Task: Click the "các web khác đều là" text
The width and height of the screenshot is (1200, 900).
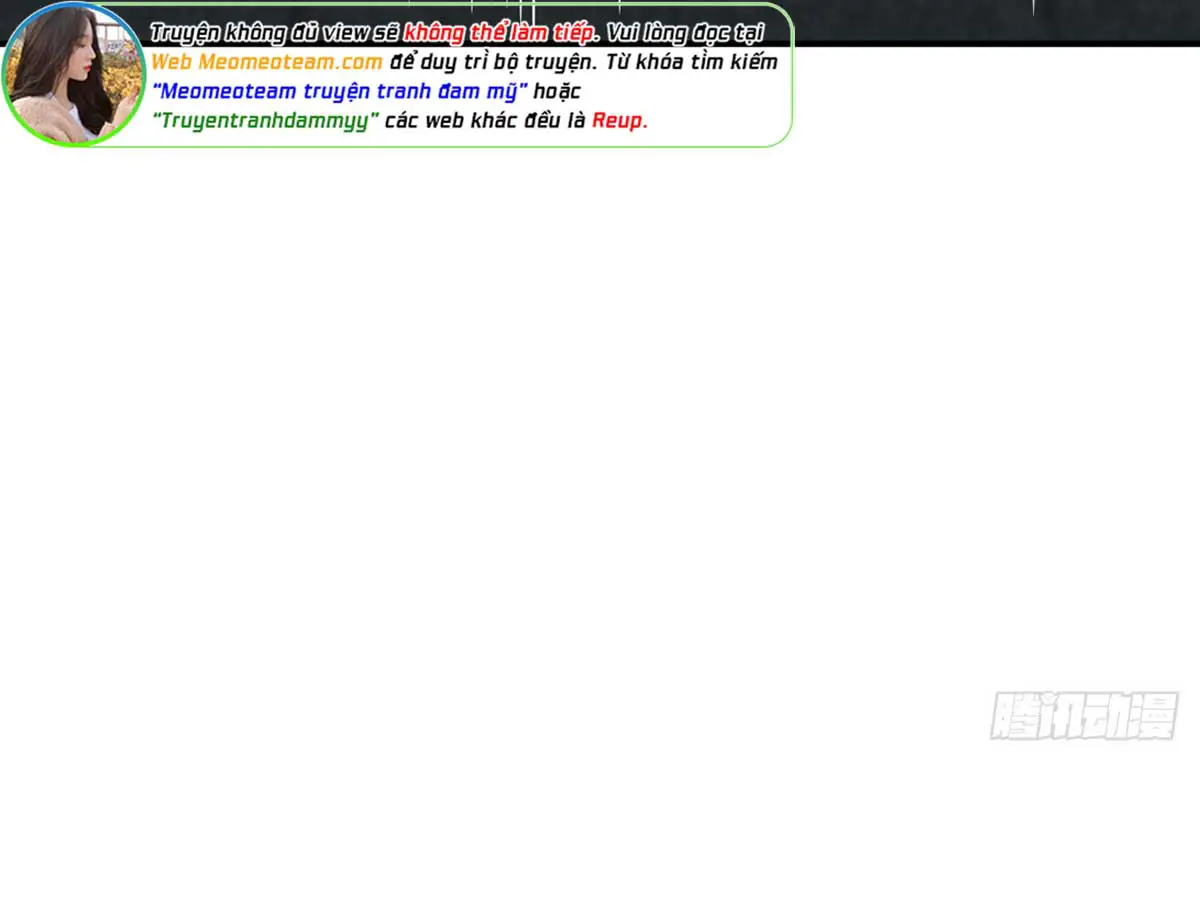Action: click(x=486, y=121)
